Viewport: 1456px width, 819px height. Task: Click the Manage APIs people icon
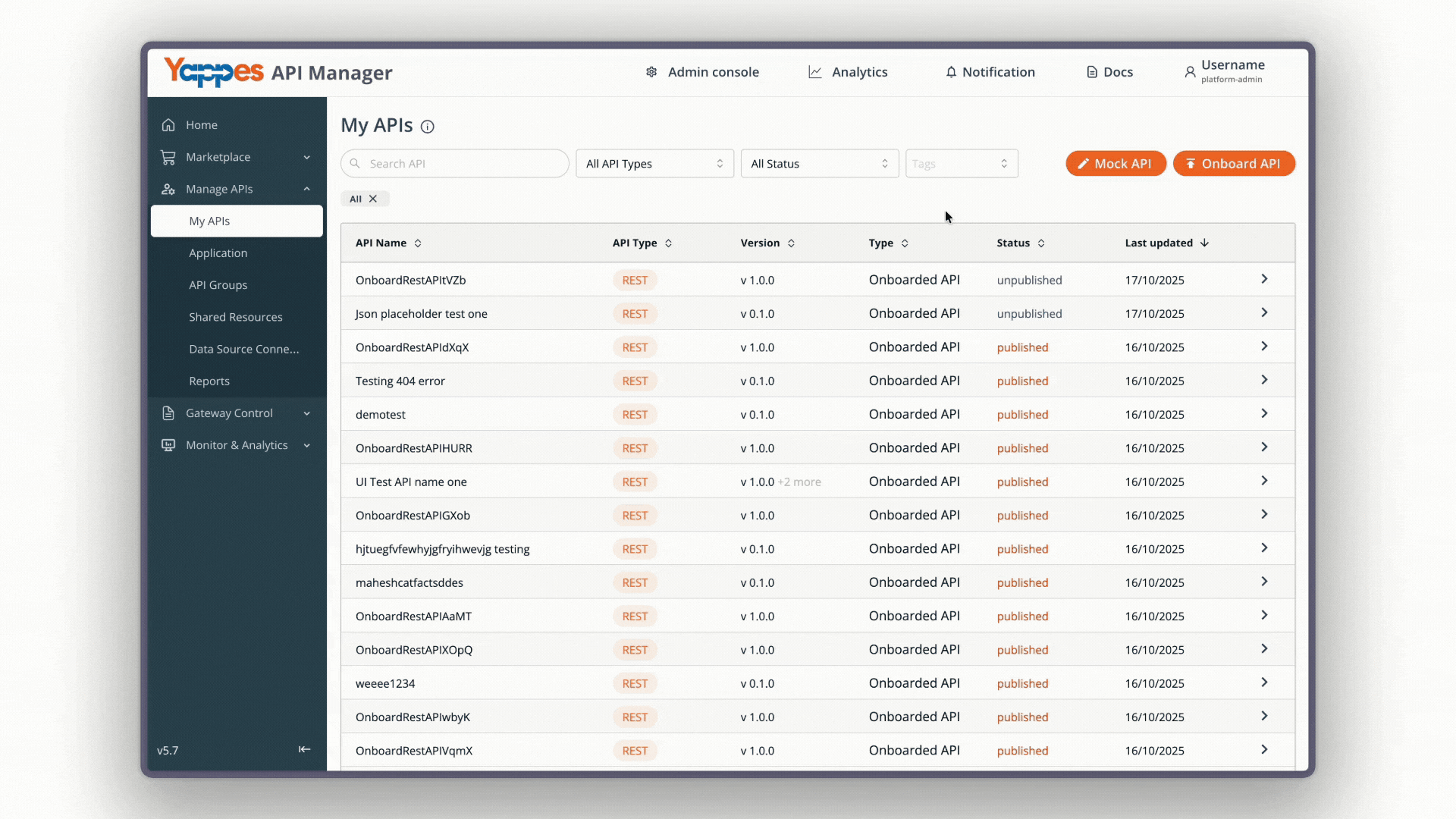point(168,189)
